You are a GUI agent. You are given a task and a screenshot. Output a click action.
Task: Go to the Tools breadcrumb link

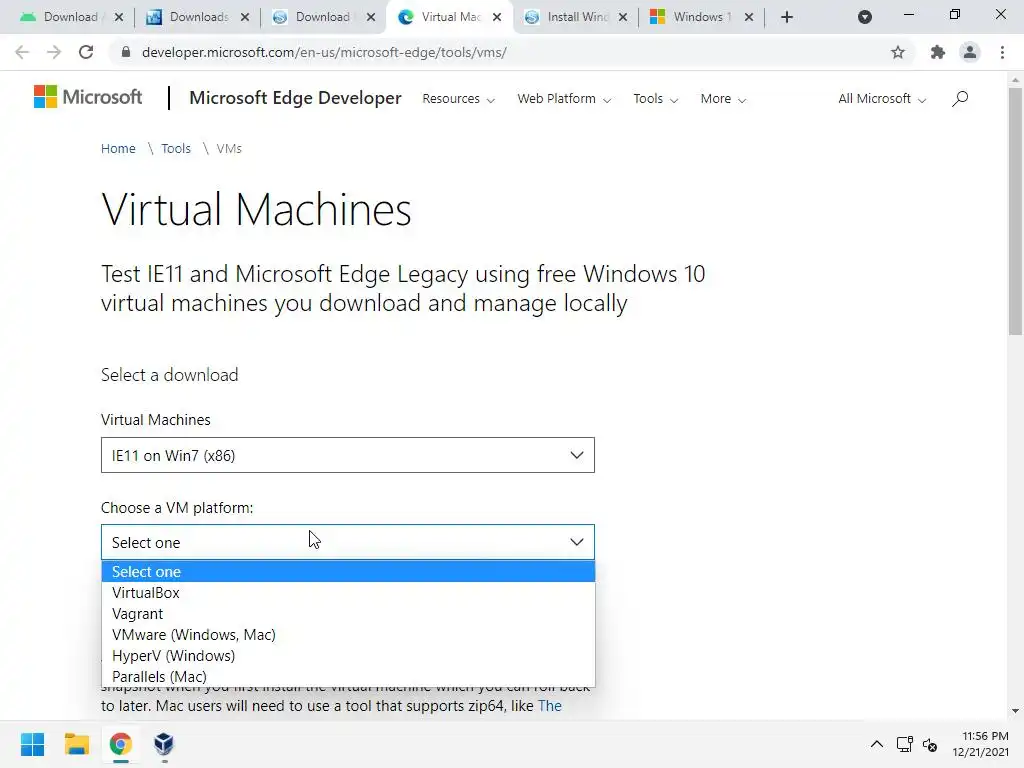point(176,148)
